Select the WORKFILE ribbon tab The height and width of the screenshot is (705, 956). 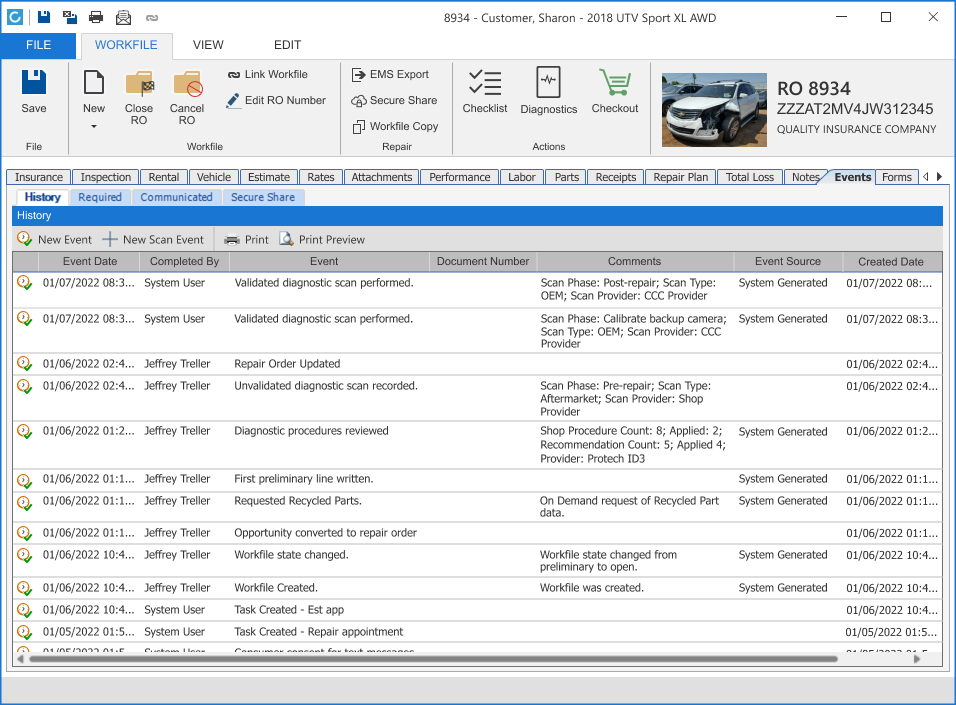[x=126, y=45]
